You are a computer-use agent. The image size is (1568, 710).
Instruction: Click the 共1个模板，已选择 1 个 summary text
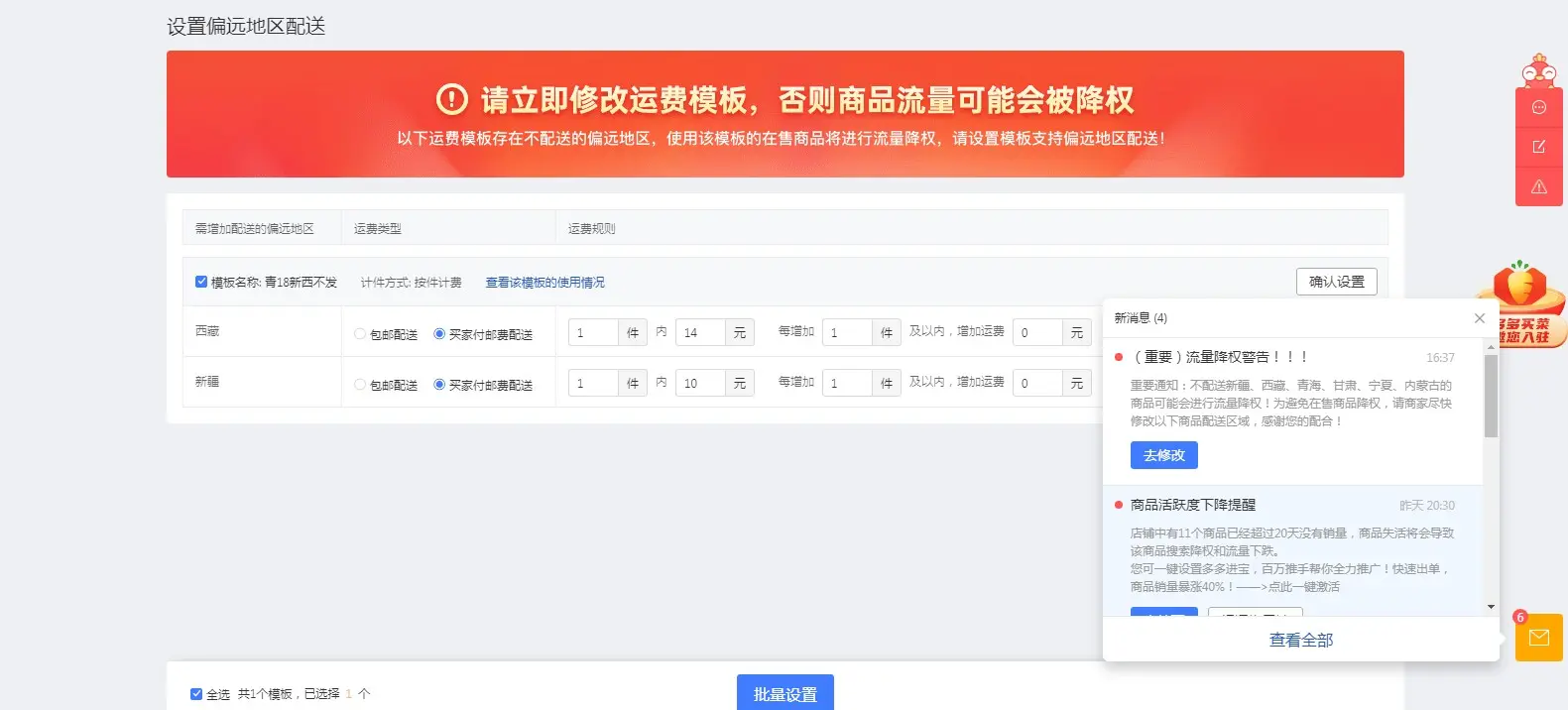tap(304, 694)
